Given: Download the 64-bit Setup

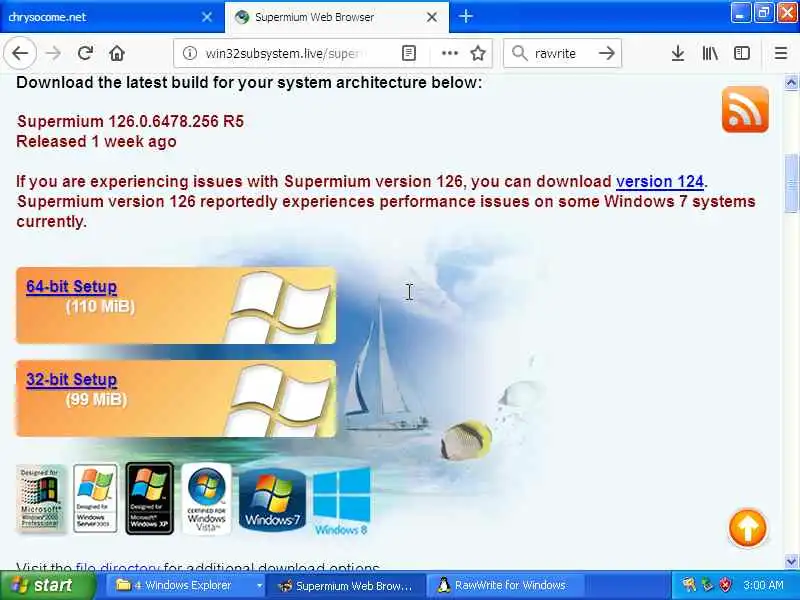Looking at the screenshot, I should (71, 286).
